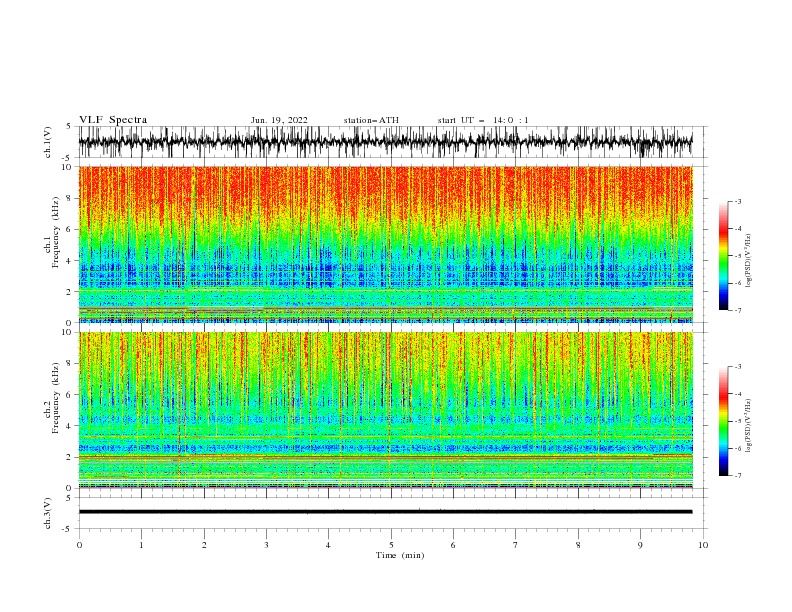Select the 'start UT = 14:0 :1' text
792x612 pixels.
(x=483, y=120)
